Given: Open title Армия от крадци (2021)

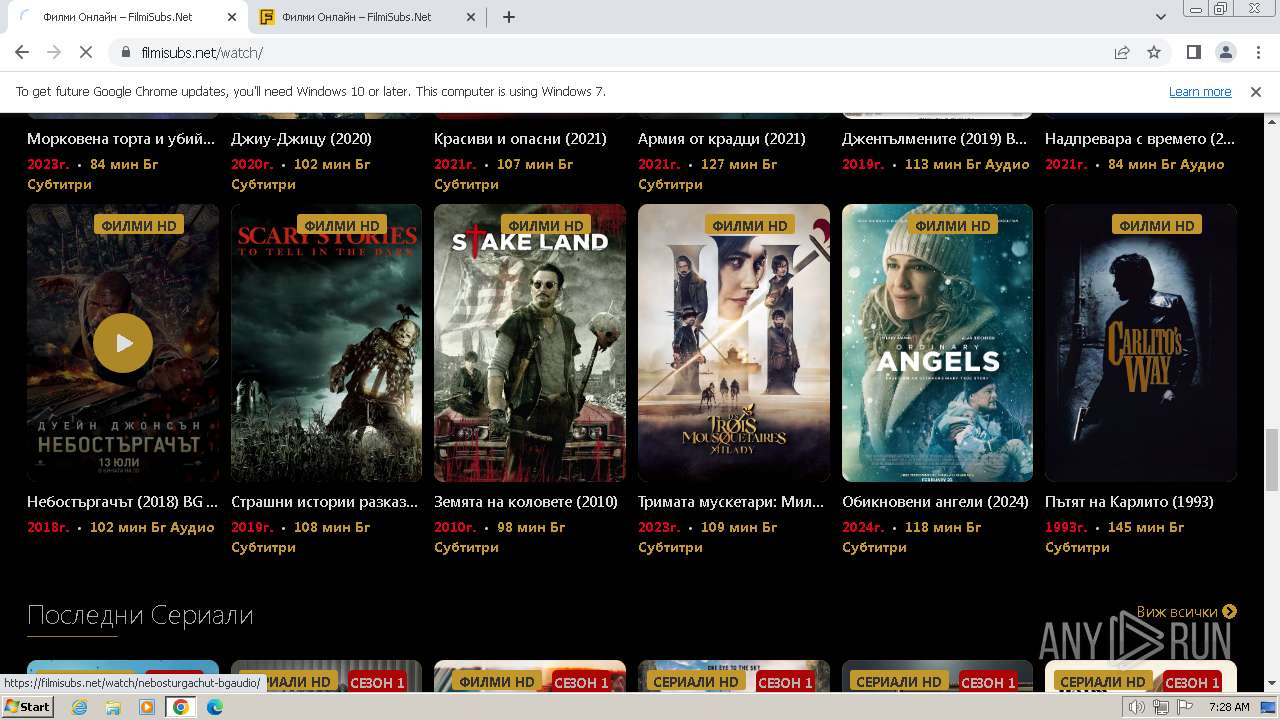Looking at the screenshot, I should [x=722, y=139].
